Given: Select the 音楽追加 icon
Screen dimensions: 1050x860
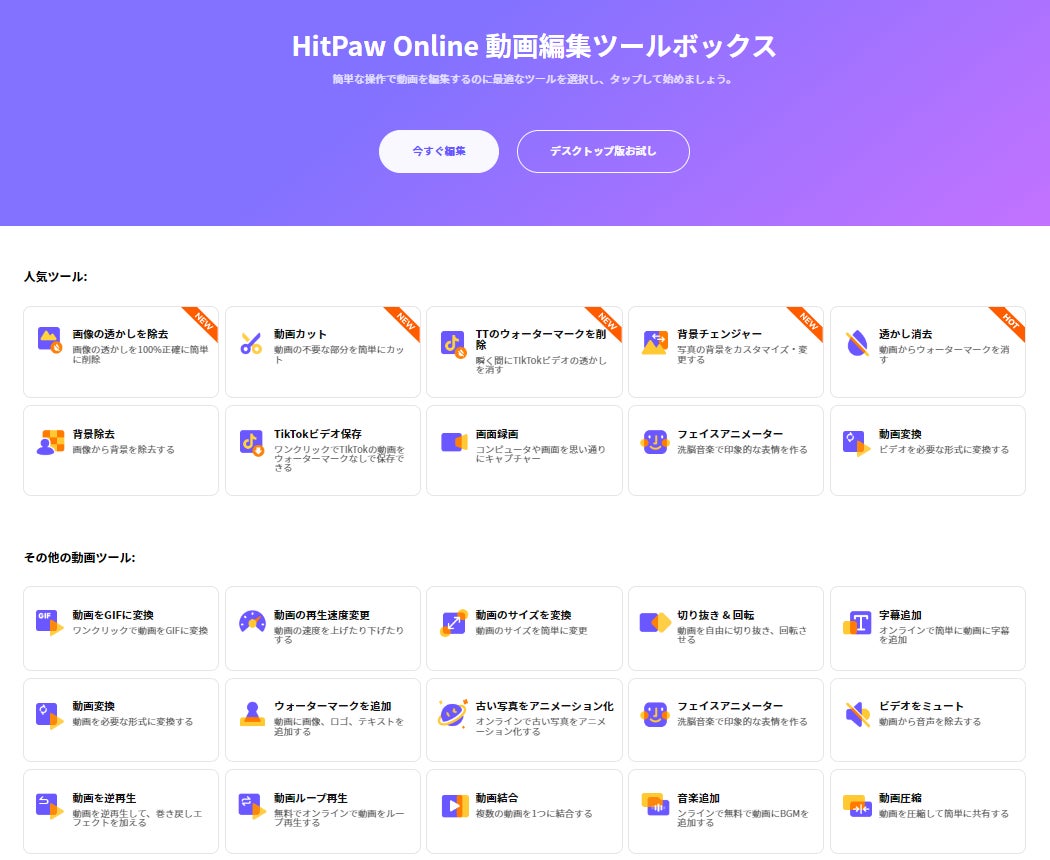Looking at the screenshot, I should [655, 804].
